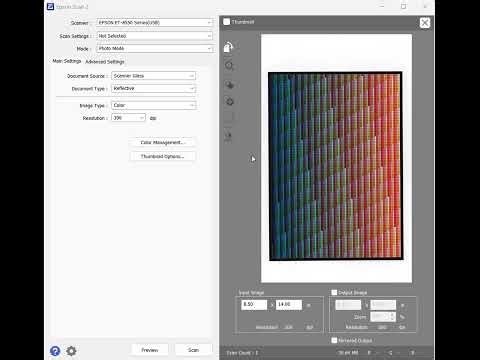Click the delete marquee icon in the preview toolbar
480x360 pixels.
pos(229,136)
